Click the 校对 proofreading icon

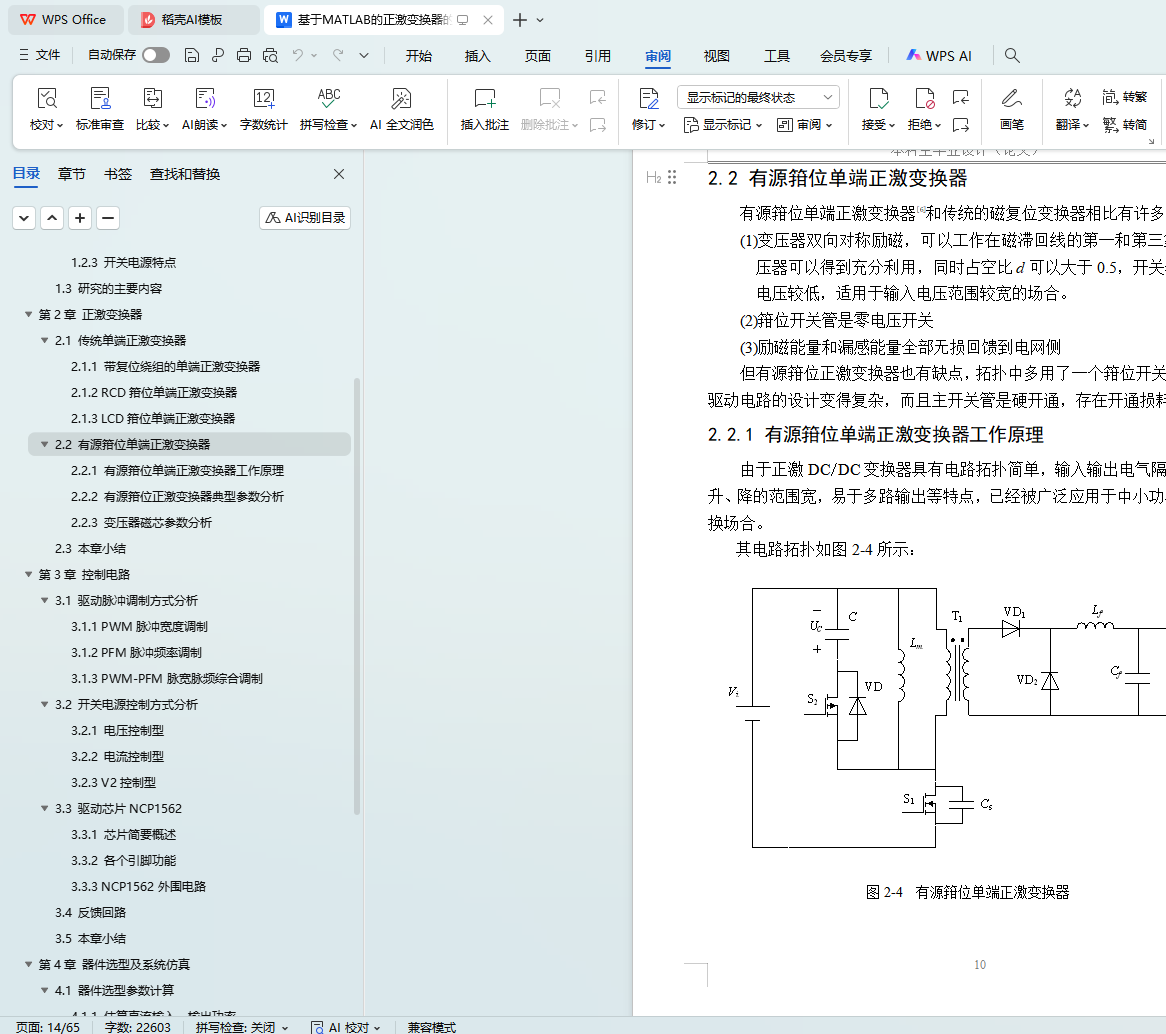tap(46, 98)
